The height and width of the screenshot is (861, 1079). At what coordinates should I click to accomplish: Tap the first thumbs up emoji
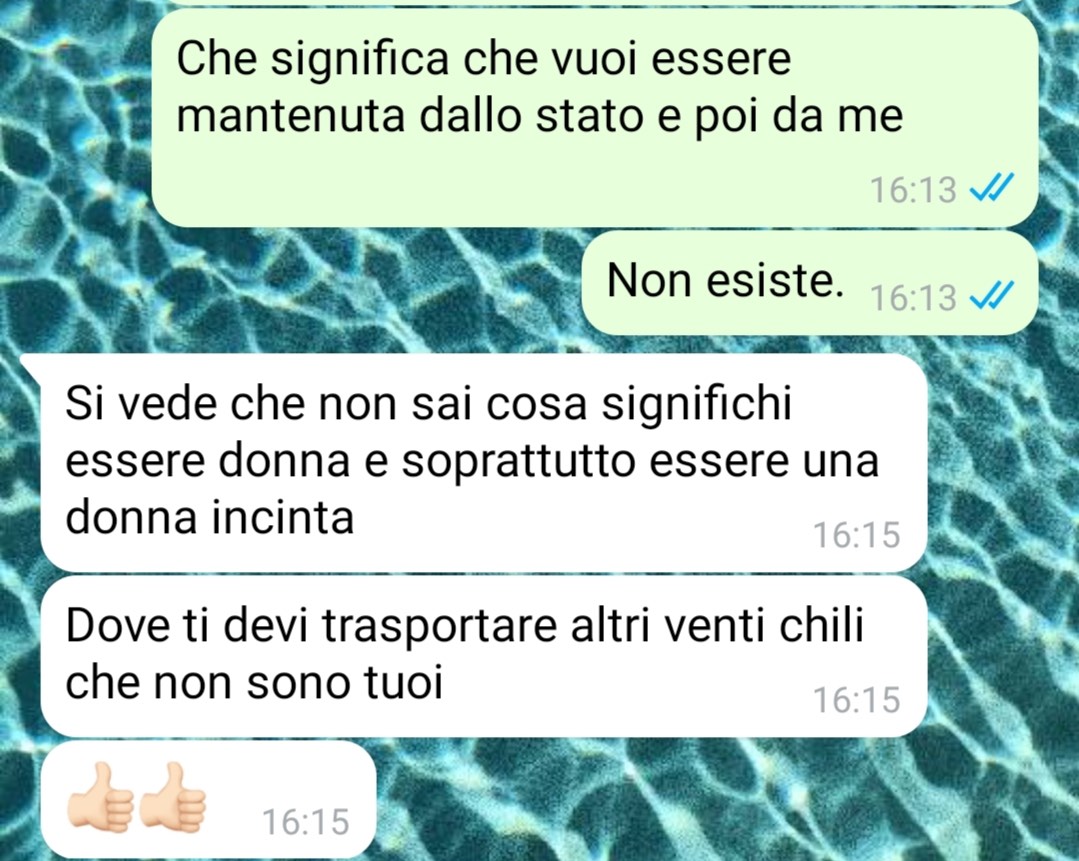tap(100, 798)
